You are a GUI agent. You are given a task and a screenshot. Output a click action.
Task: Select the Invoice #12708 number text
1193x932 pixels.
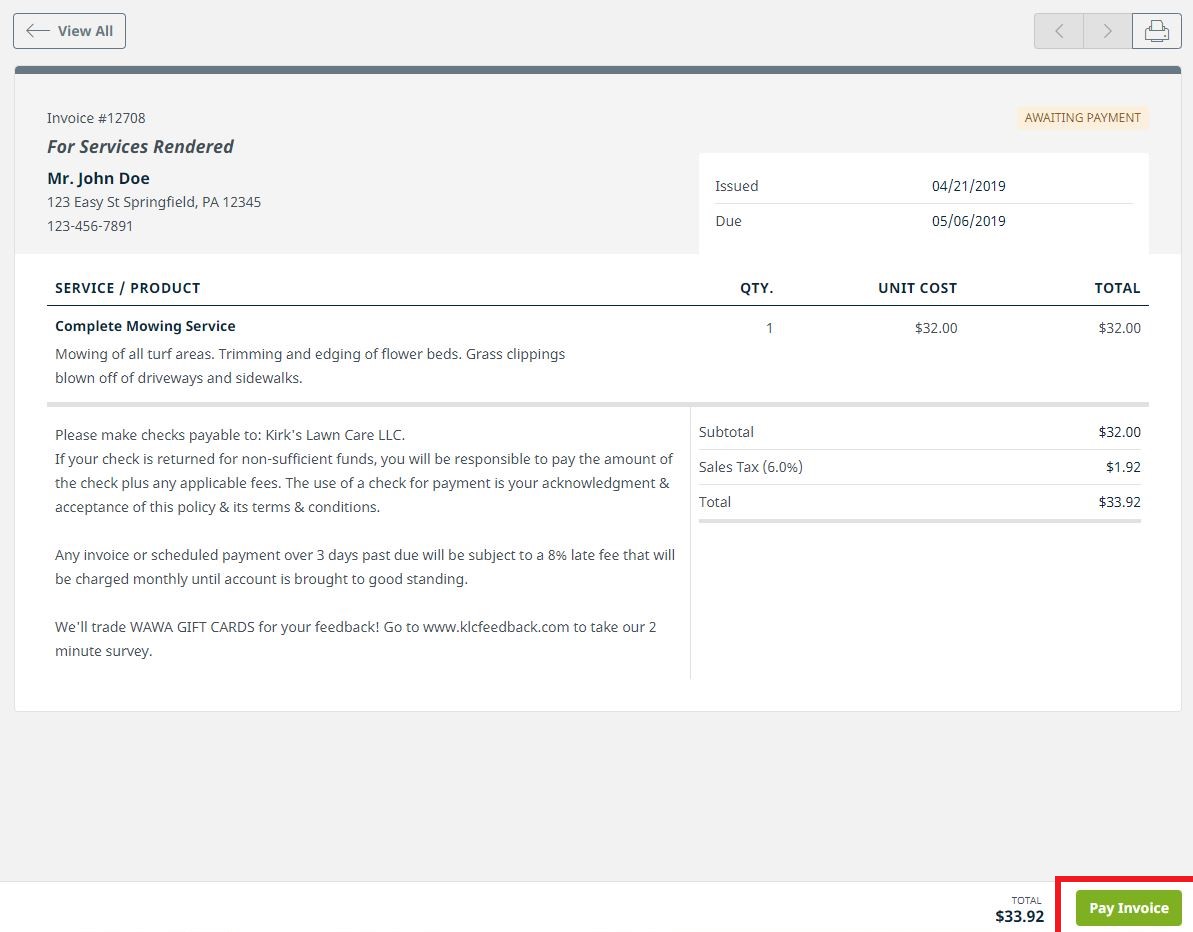click(x=96, y=118)
